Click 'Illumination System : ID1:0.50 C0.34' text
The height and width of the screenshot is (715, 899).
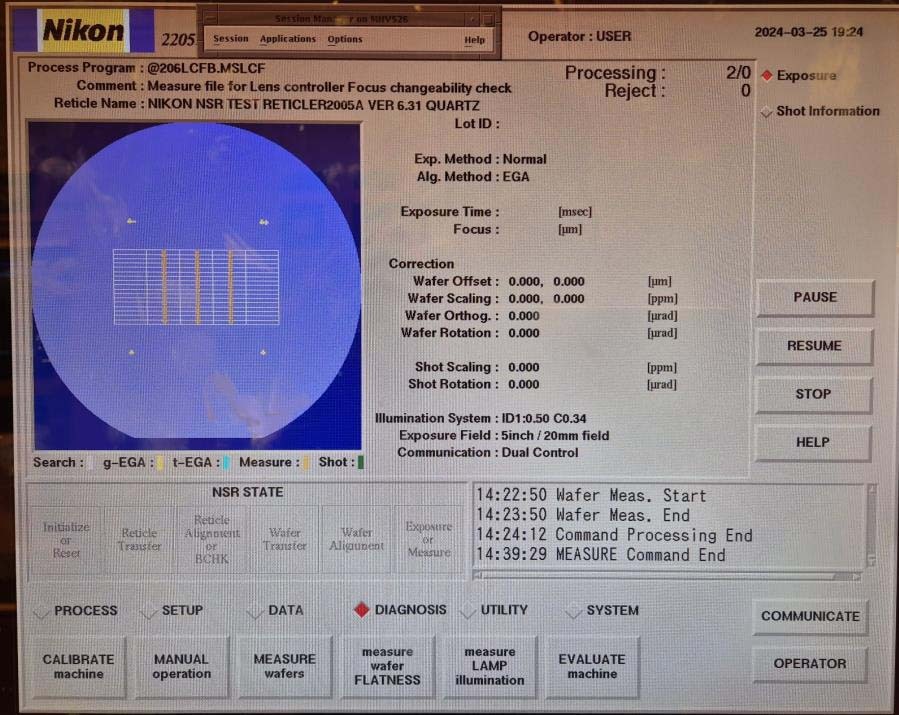tap(480, 418)
